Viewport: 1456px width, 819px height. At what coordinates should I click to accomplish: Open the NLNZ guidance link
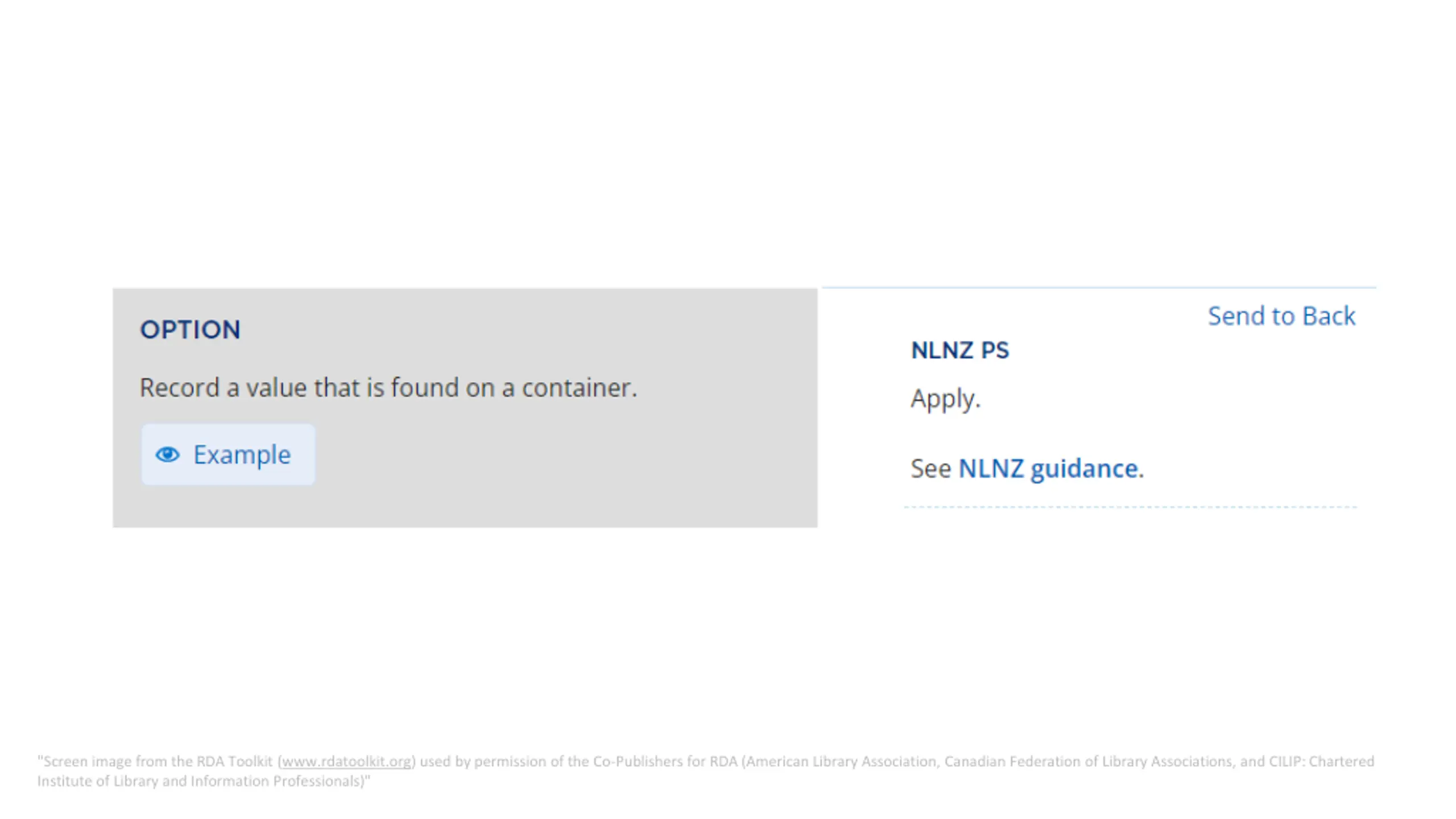pos(1049,469)
